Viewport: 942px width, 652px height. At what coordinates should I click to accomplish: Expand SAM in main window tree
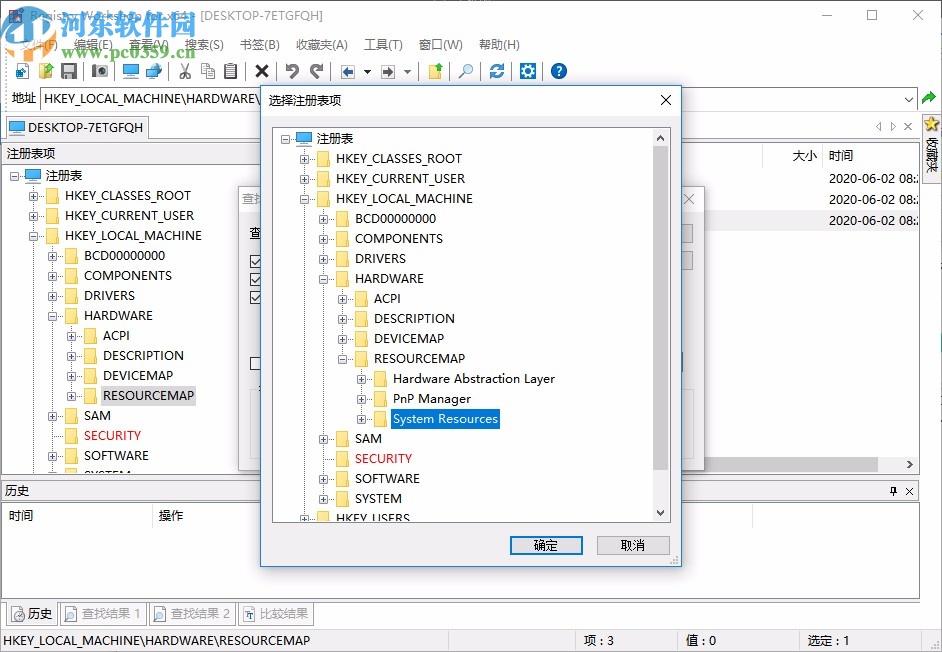tap(52, 416)
